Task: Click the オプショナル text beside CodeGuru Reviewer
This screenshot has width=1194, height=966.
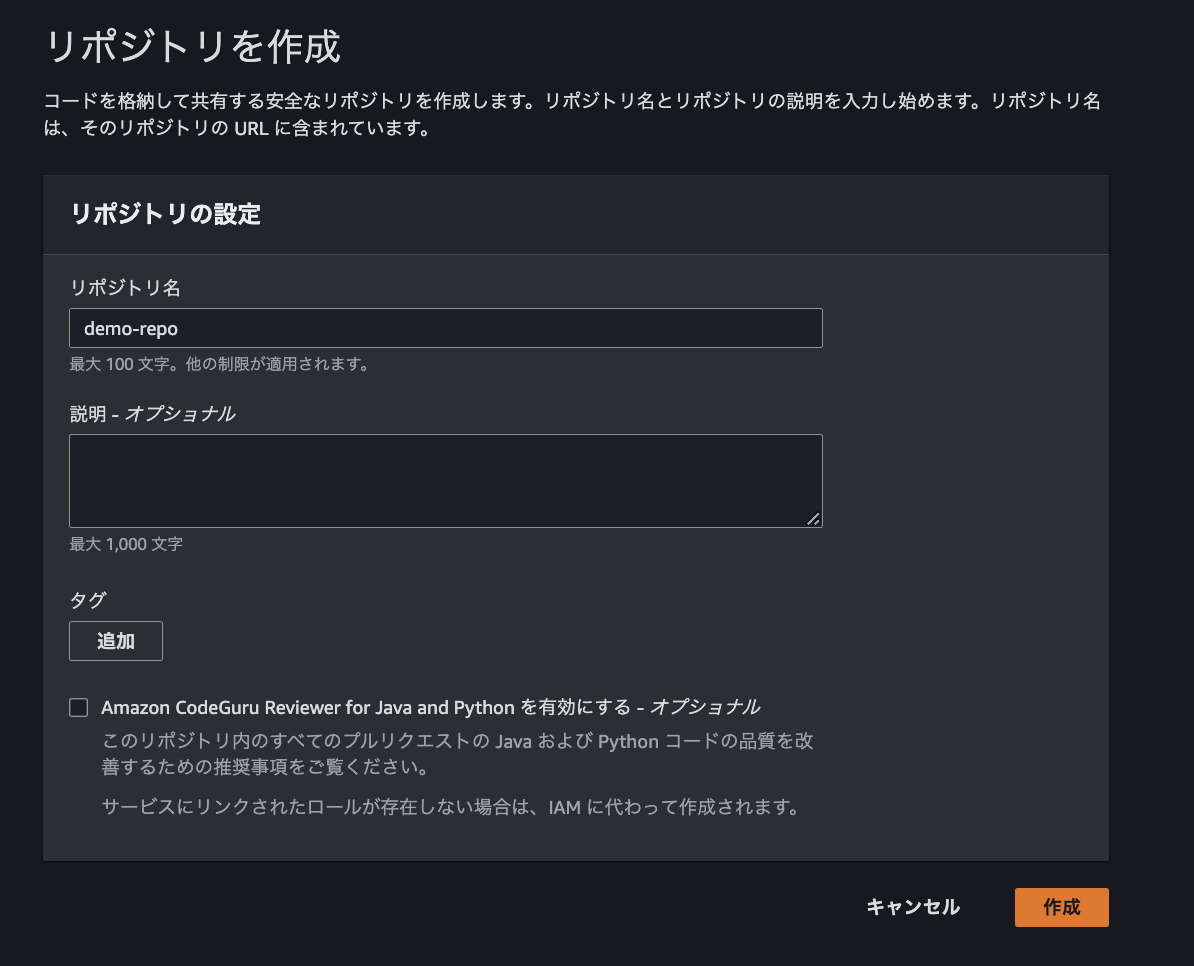Action: pos(705,707)
